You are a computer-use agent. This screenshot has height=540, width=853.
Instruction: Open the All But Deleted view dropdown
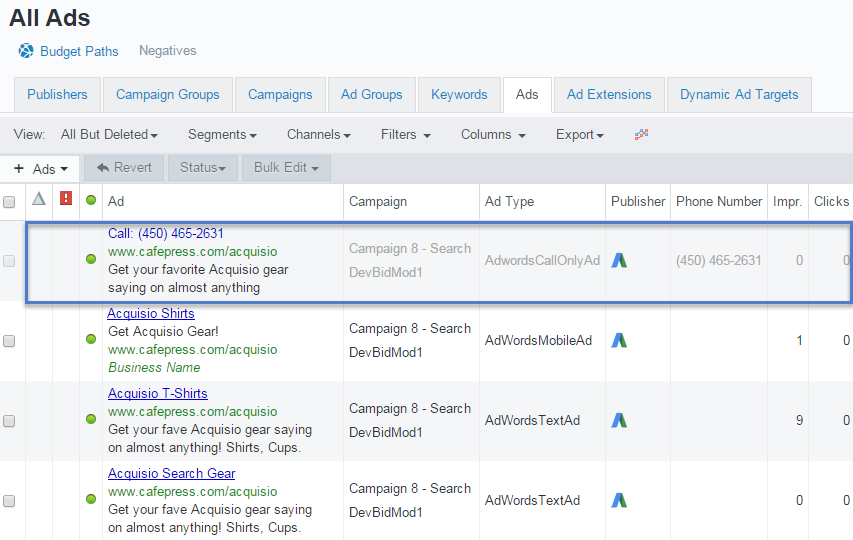point(109,134)
